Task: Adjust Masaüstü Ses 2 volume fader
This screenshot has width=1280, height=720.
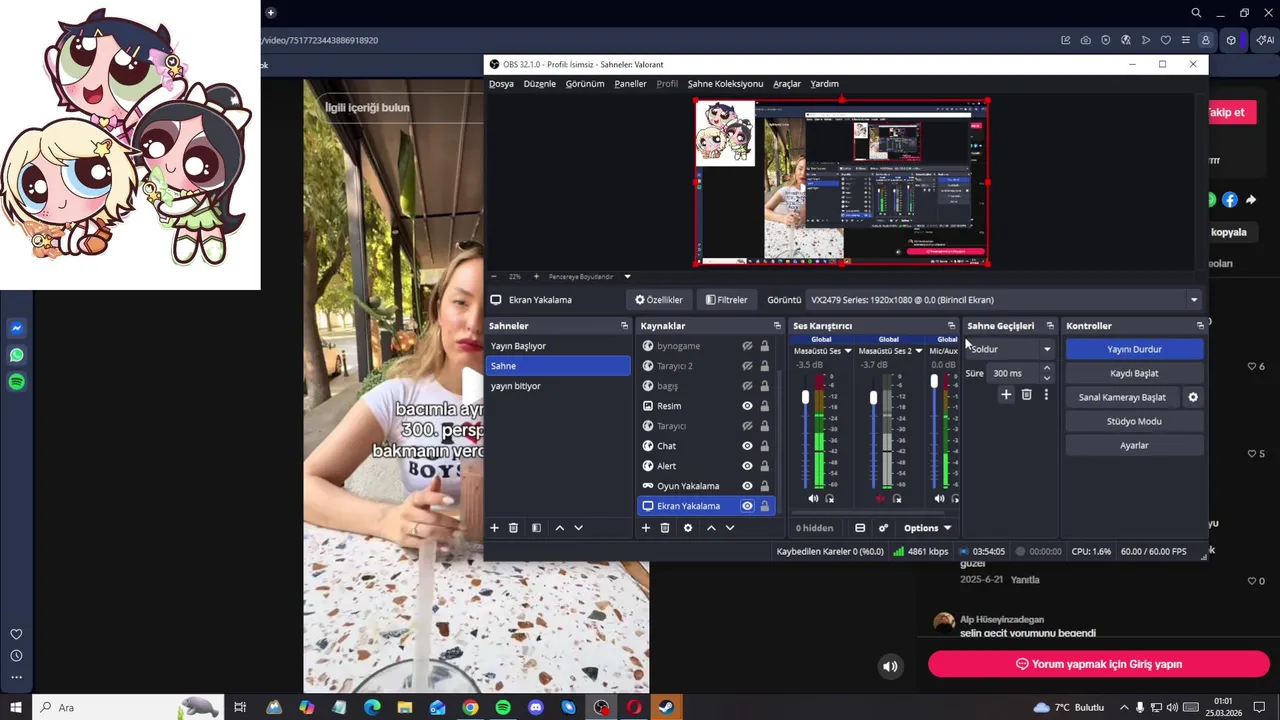Action: click(x=873, y=398)
